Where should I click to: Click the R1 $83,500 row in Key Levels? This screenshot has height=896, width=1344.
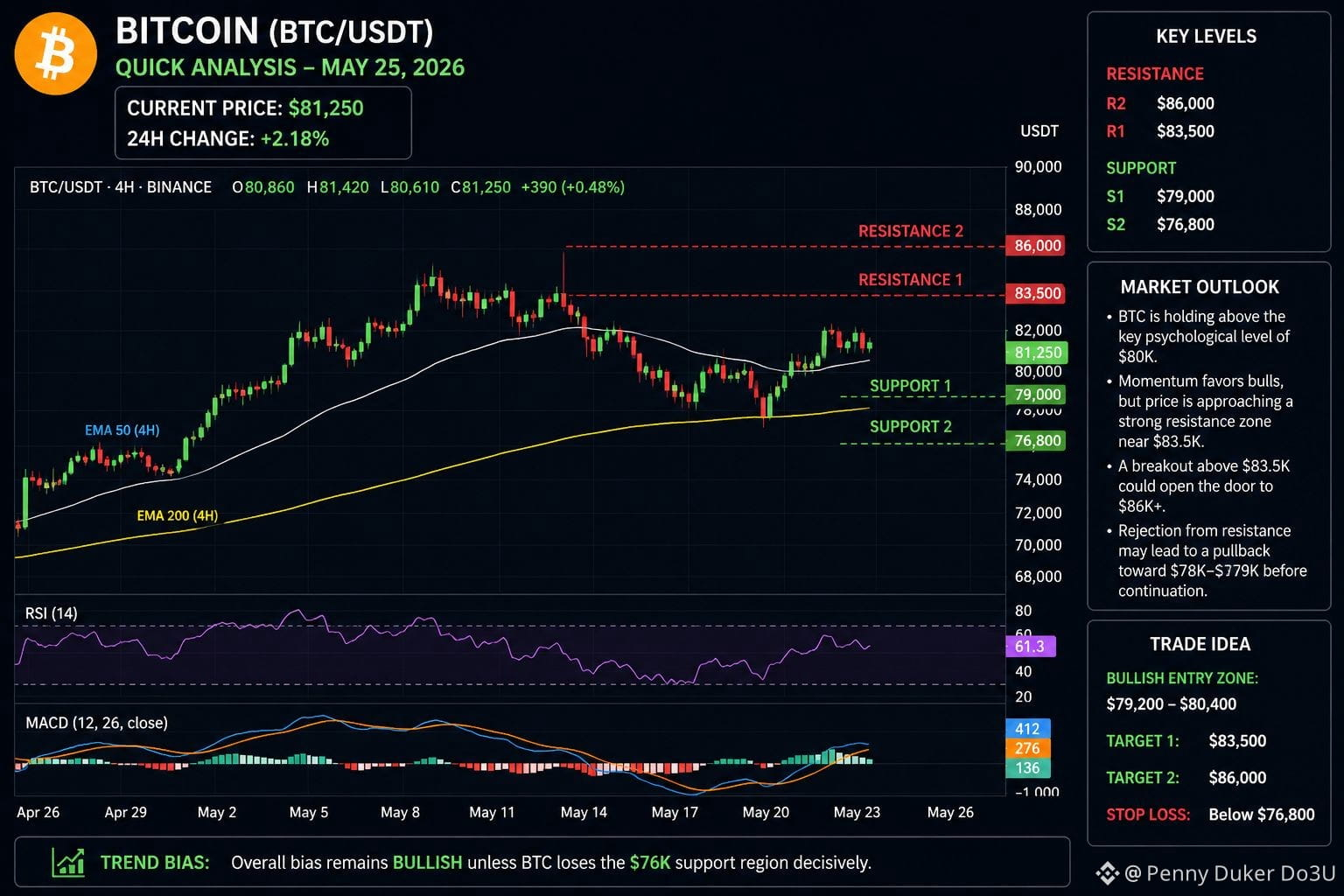1160,131
